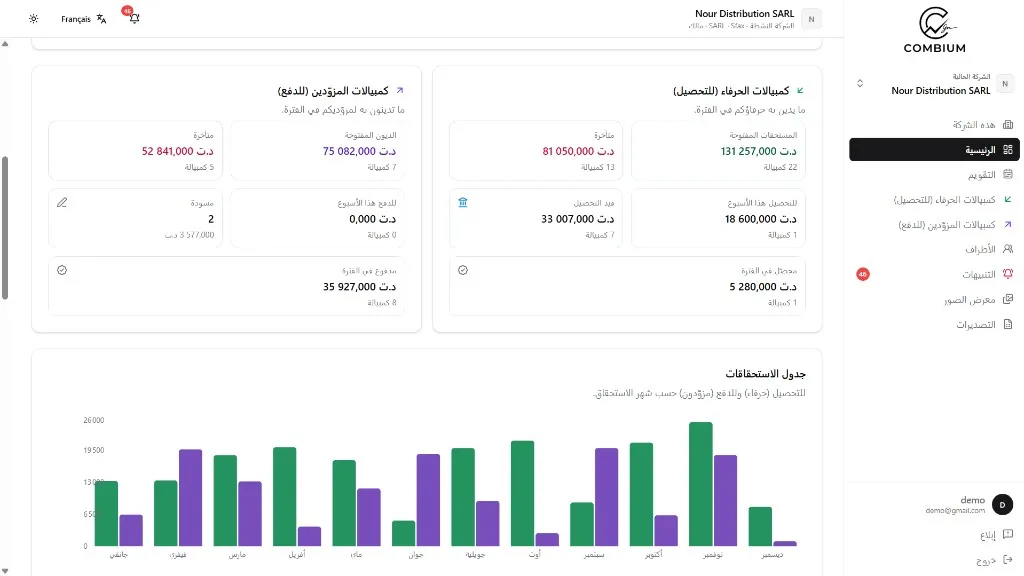Click the building icon beside هذه الشركة

[1008, 124]
